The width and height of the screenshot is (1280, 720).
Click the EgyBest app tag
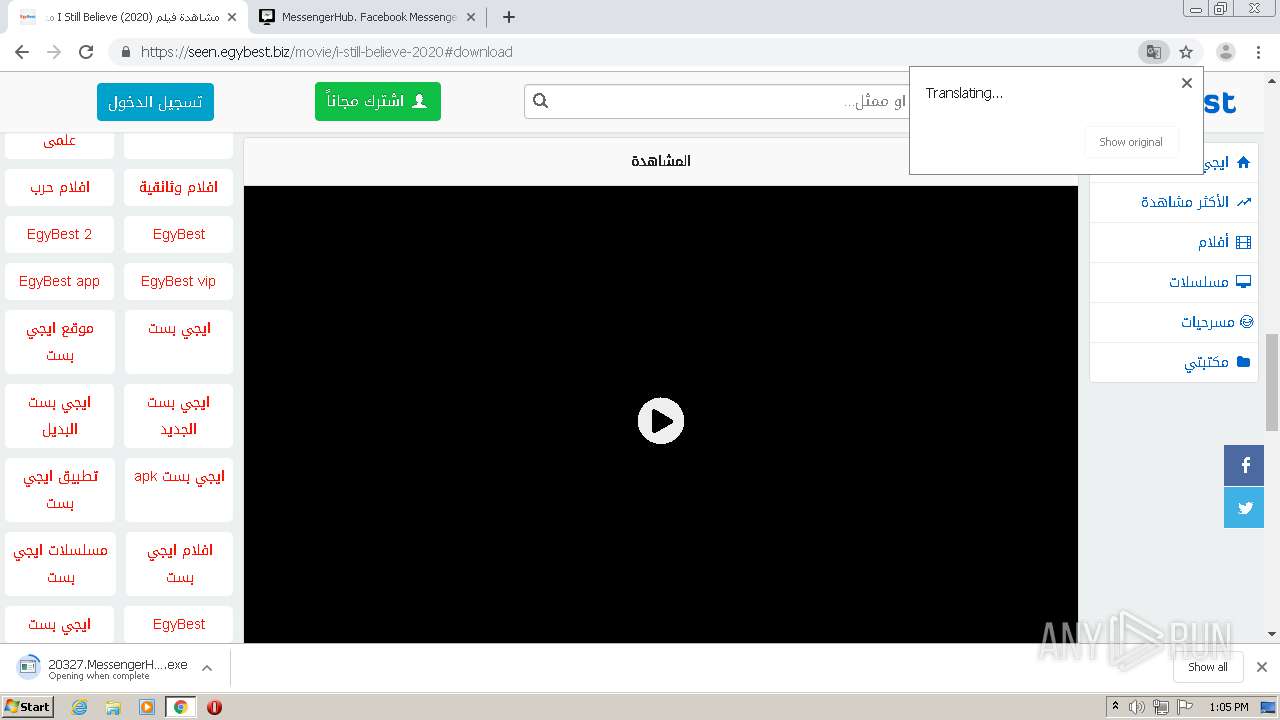[59, 281]
